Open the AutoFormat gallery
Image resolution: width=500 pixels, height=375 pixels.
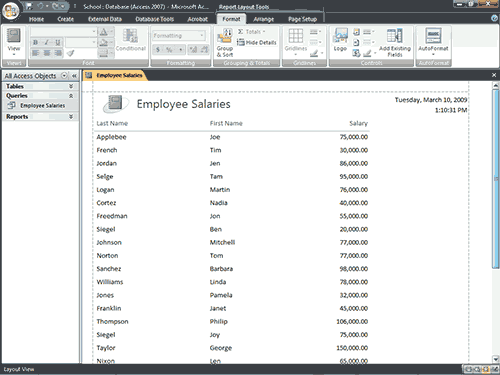[433, 42]
